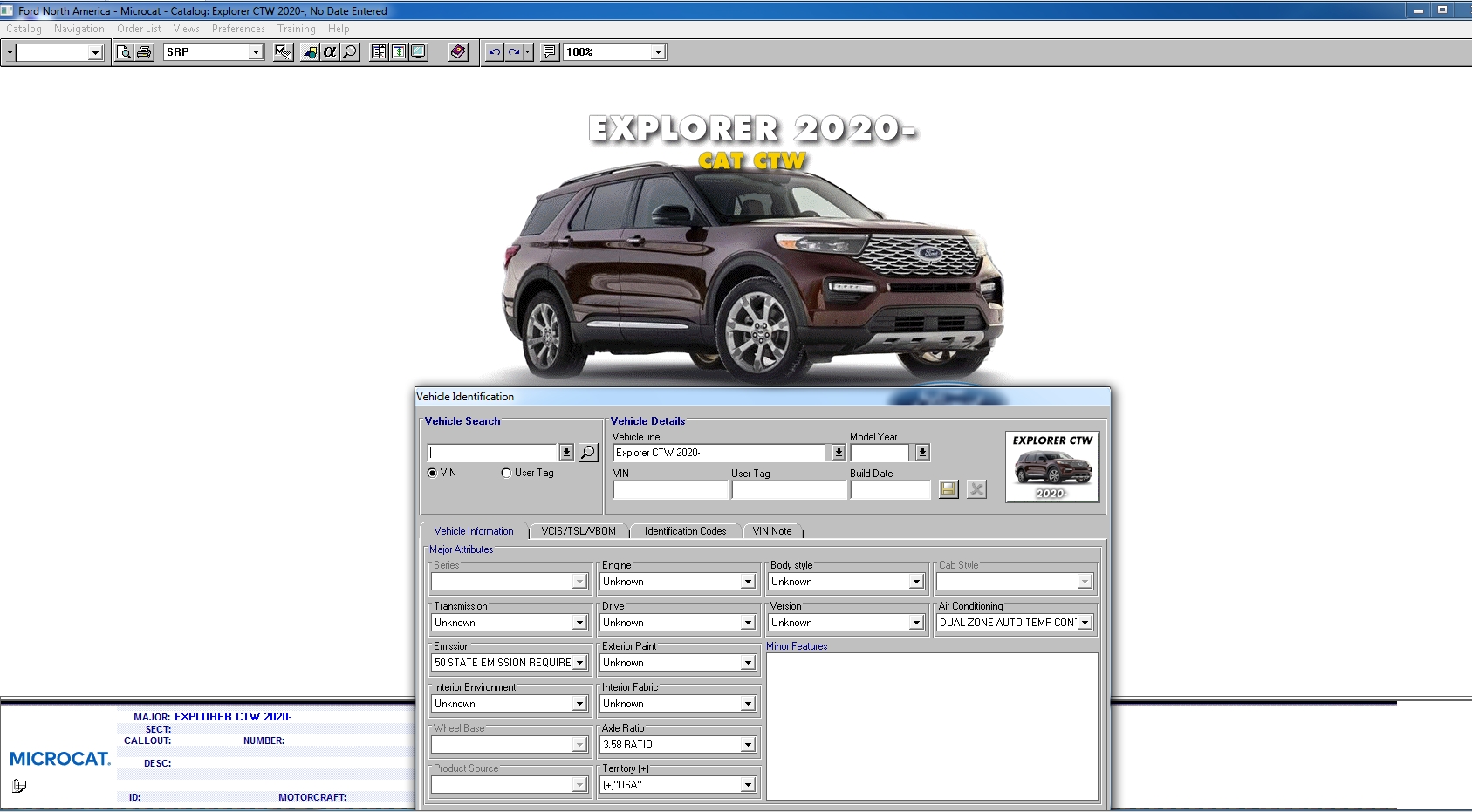Switch to the VCIS/TSL/VBOM tab

point(579,531)
